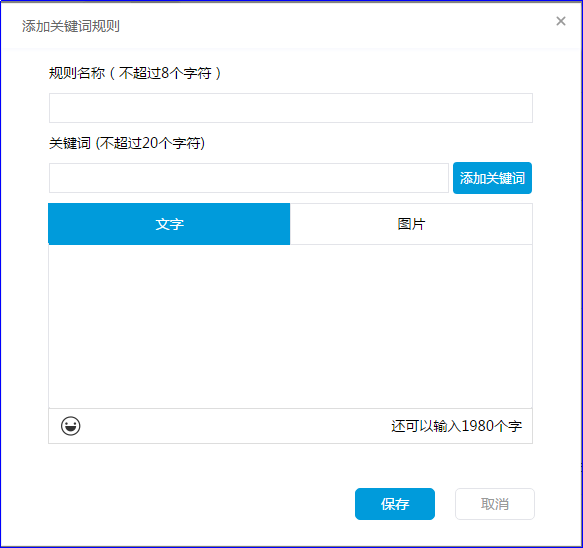Place cursor in the rule name box
This screenshot has width=583, height=548.
point(291,108)
